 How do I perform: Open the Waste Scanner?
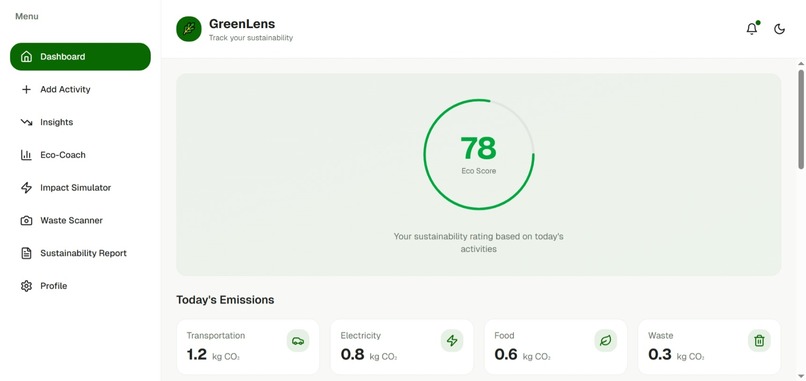point(80,221)
